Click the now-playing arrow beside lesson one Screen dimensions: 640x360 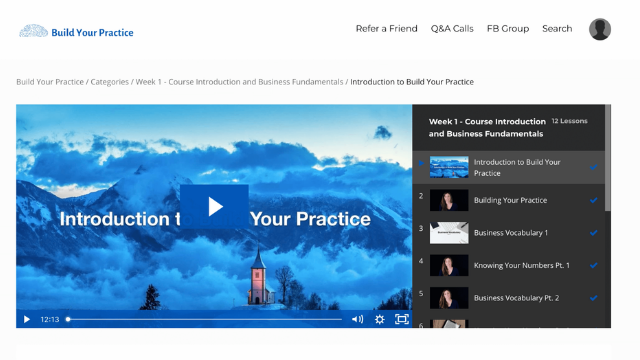pos(421,163)
